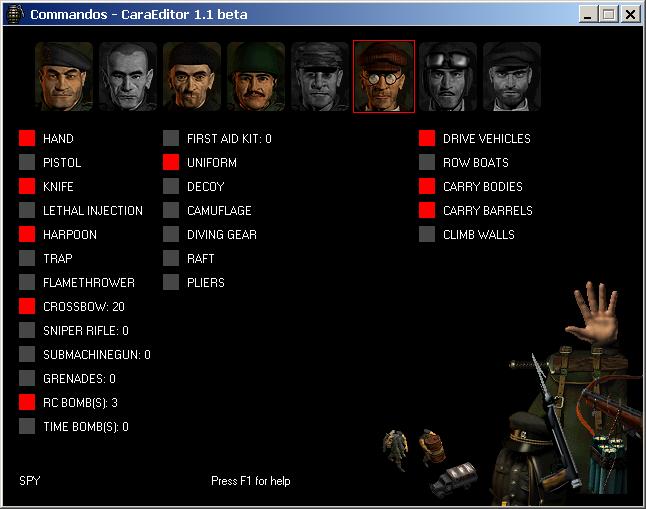This screenshot has width=646, height=509.
Task: Click the soldier carrying barrel icon
Action: (x=433, y=448)
